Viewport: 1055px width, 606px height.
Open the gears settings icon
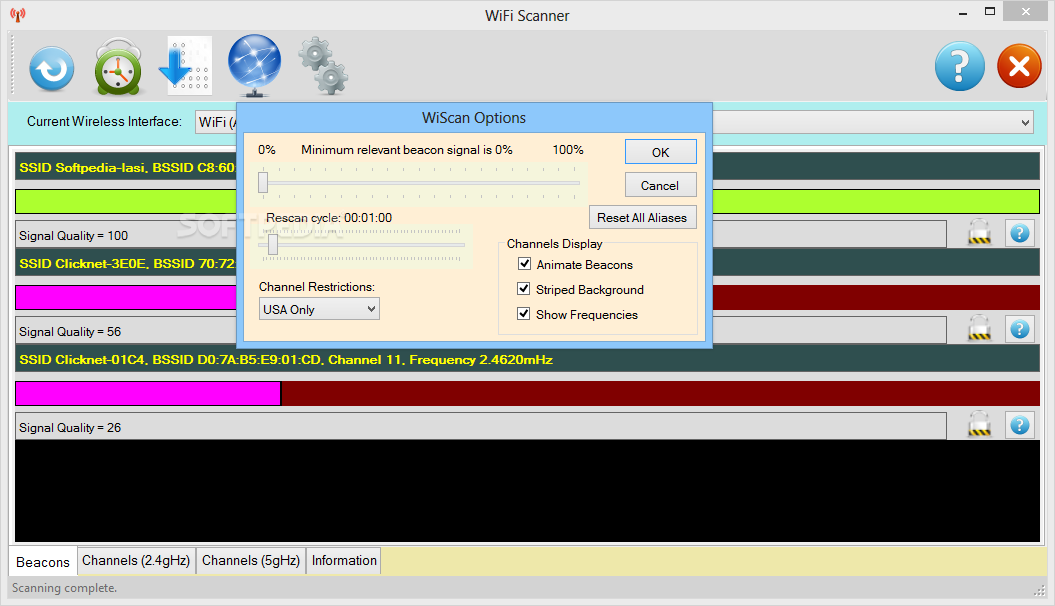coord(324,65)
